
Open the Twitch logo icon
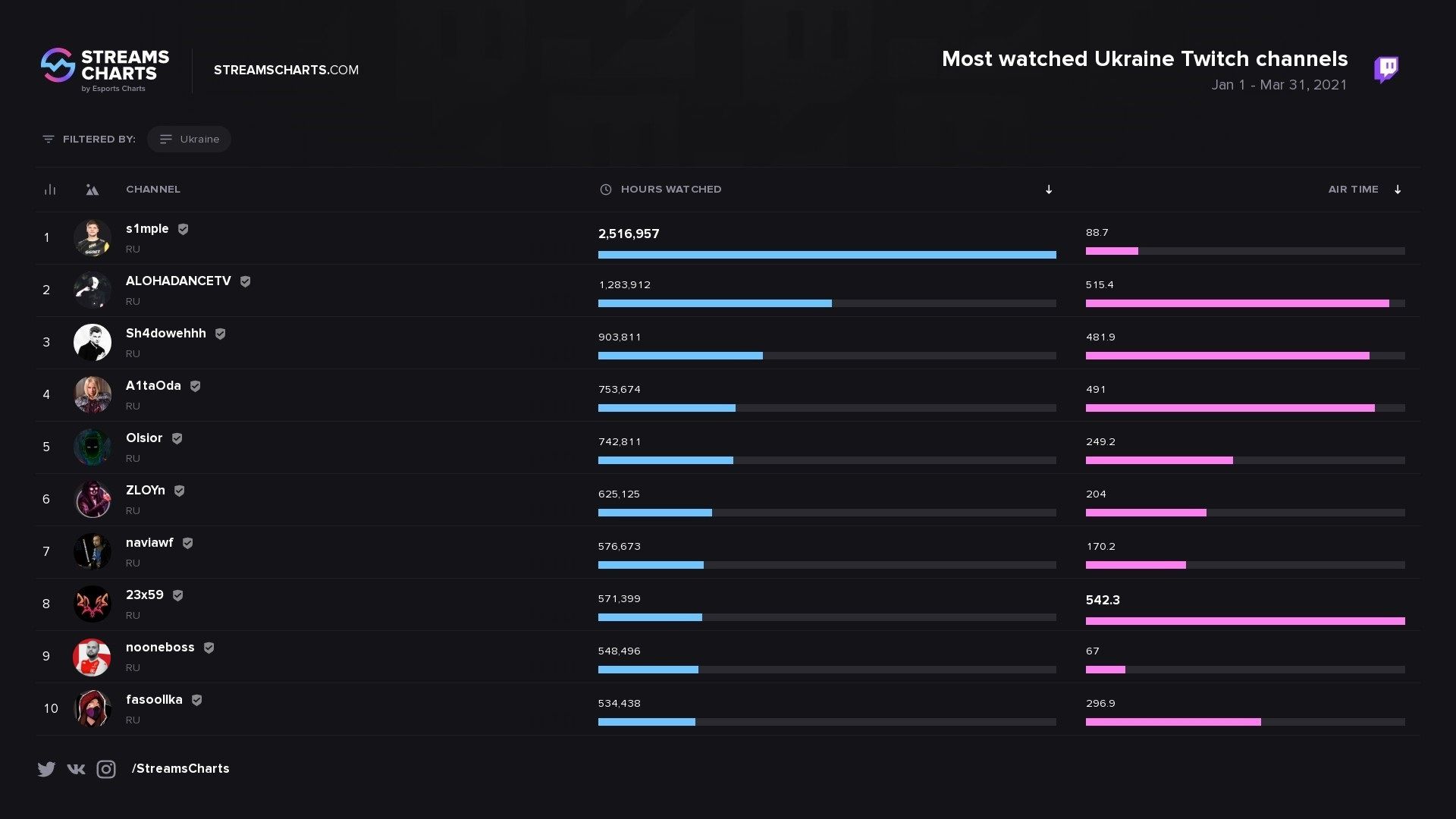click(x=1386, y=69)
